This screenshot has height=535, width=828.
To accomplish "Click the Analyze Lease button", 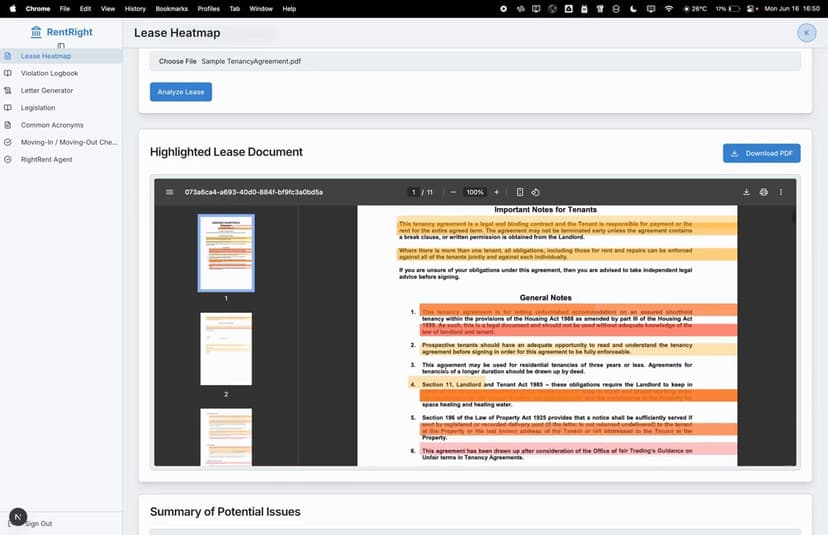I will pyautogui.click(x=181, y=92).
